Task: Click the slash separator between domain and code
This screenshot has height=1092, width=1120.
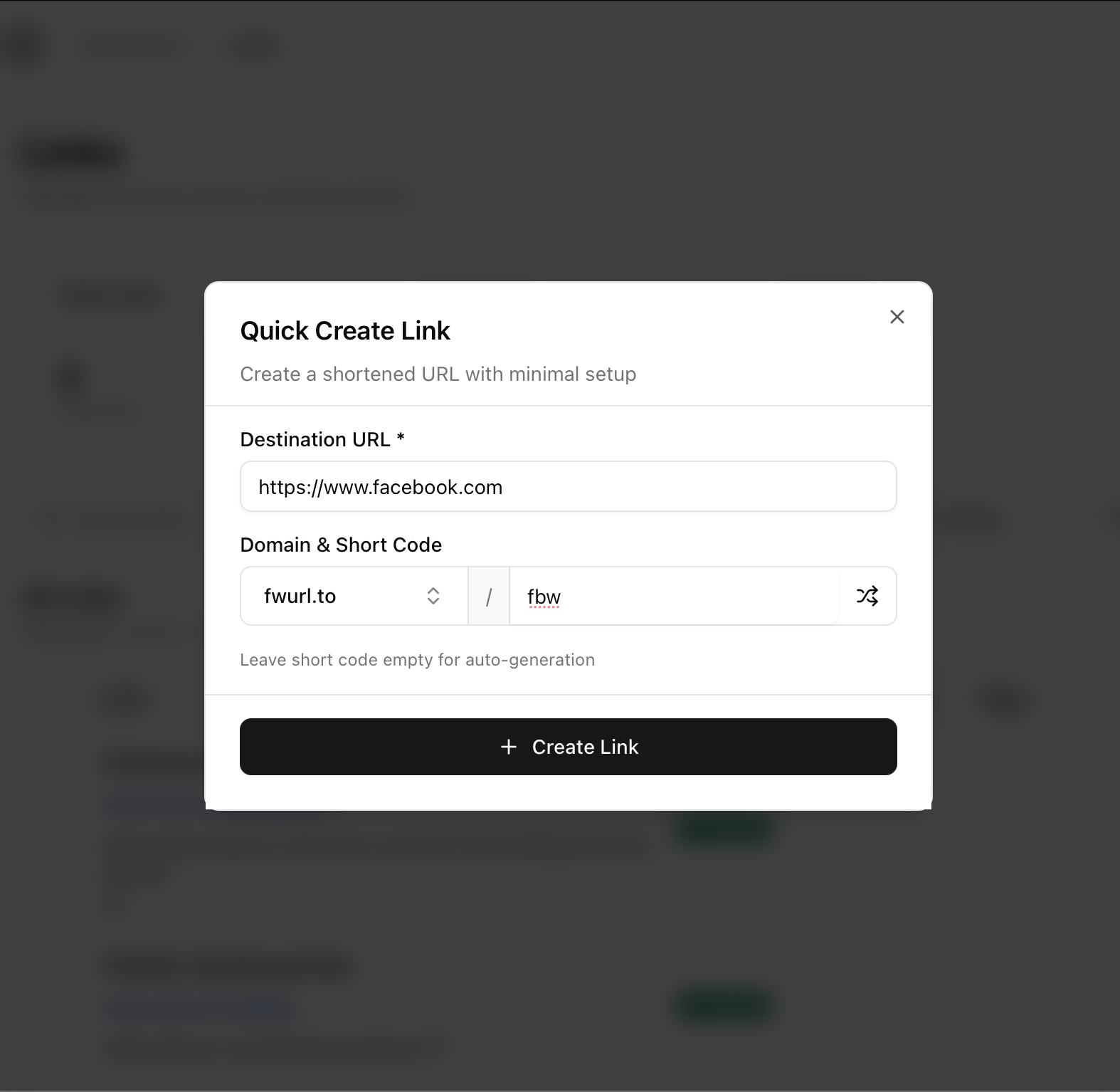Action: pyautogui.click(x=489, y=596)
